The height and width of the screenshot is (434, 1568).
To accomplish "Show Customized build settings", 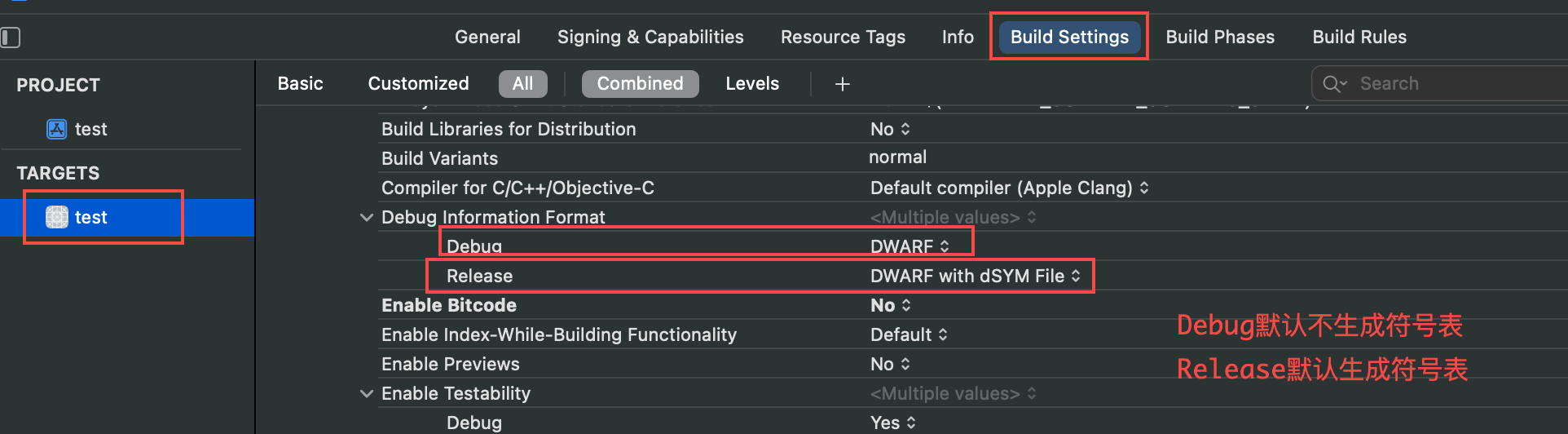I will pyautogui.click(x=418, y=83).
